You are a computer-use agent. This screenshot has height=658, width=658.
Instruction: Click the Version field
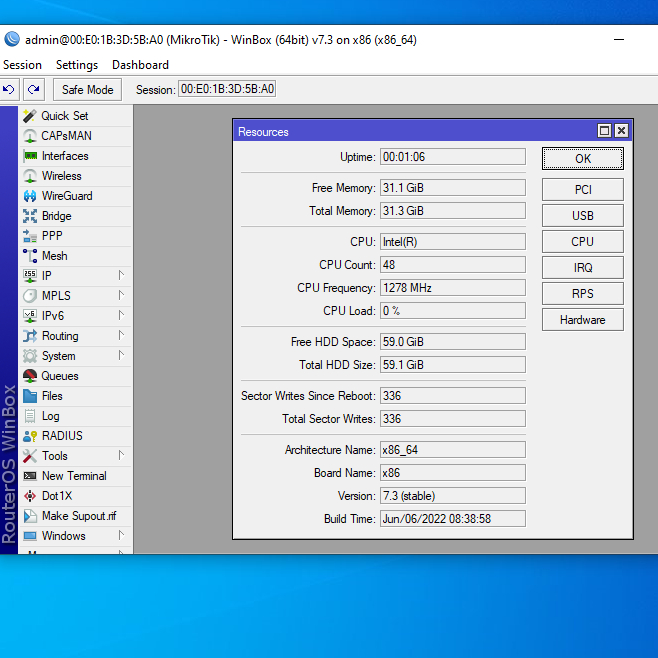453,496
